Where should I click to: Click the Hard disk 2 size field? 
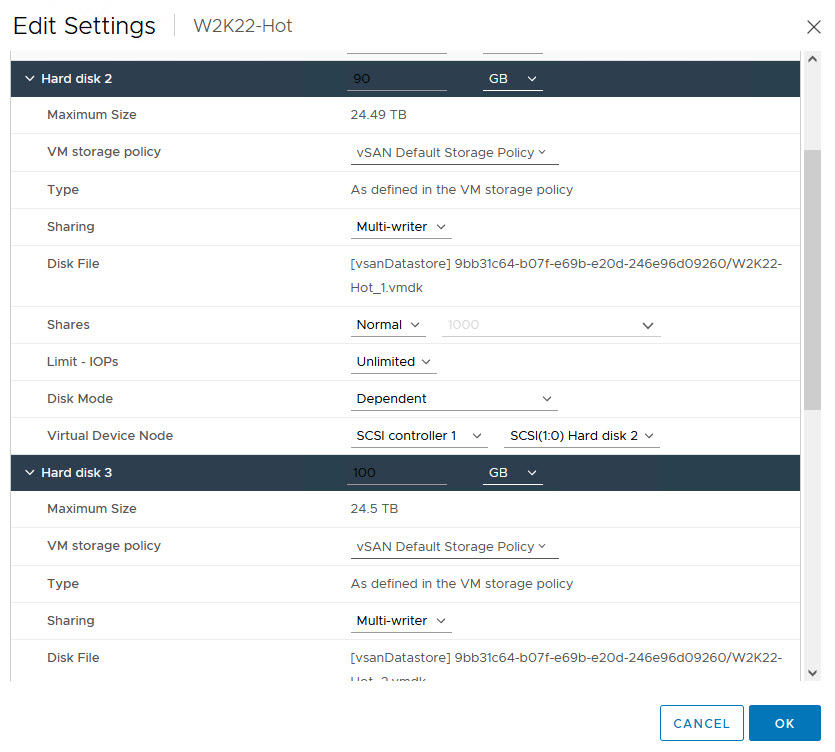(x=396, y=78)
